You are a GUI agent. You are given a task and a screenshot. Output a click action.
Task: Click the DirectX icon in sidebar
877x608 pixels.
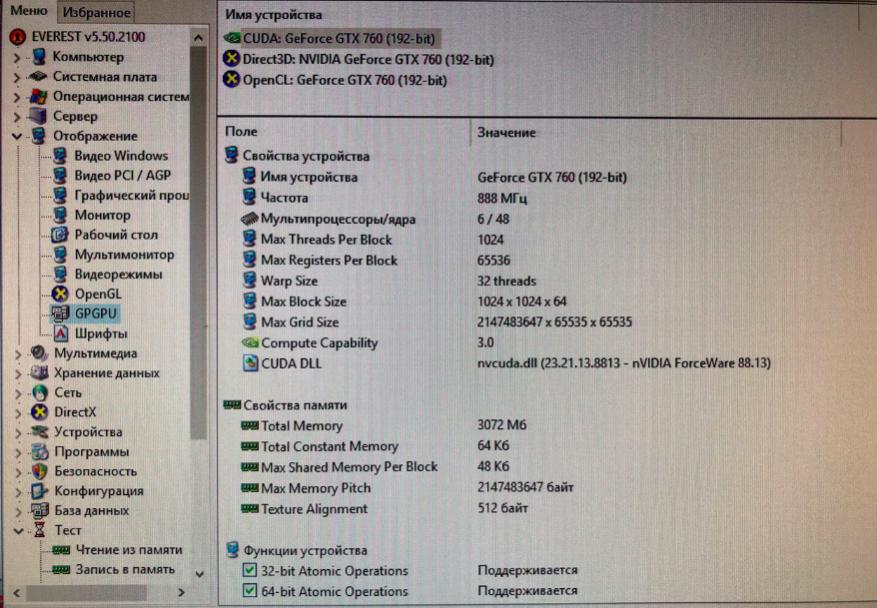(x=40, y=412)
